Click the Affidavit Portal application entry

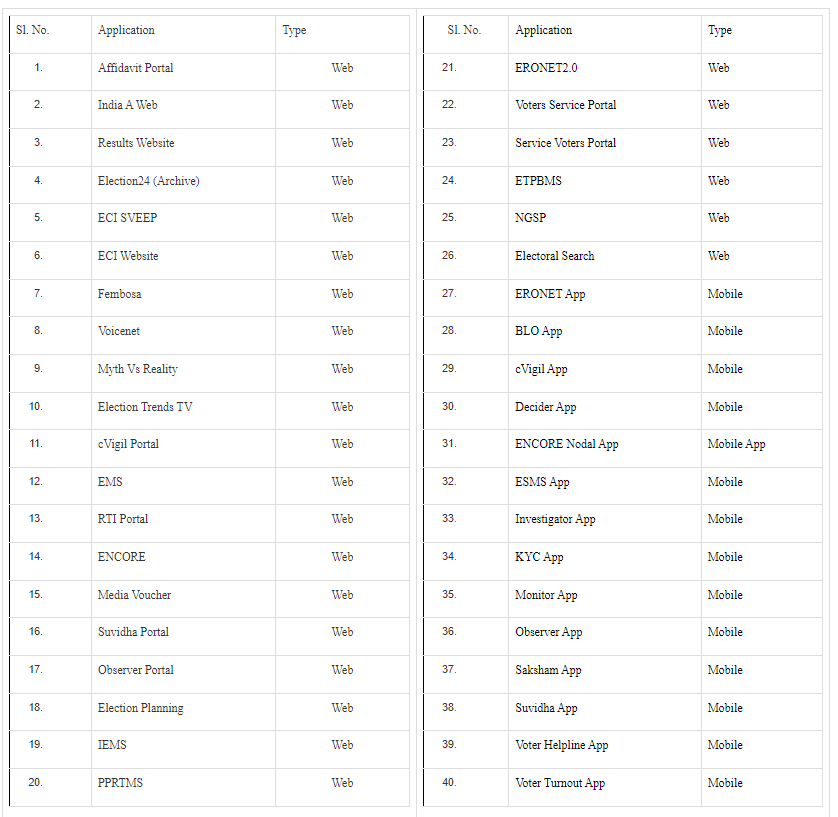pos(135,68)
